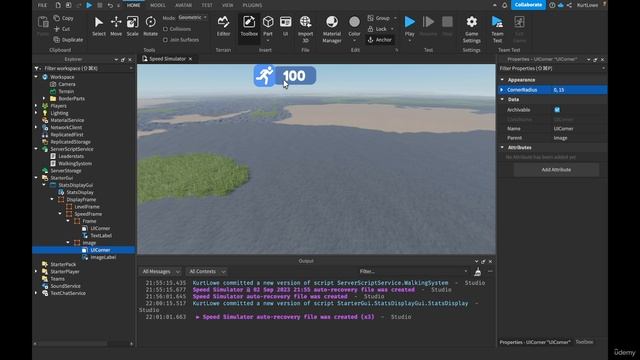The image size is (640, 360).
Task: Select the WalkingSystem script
Action: point(75,163)
